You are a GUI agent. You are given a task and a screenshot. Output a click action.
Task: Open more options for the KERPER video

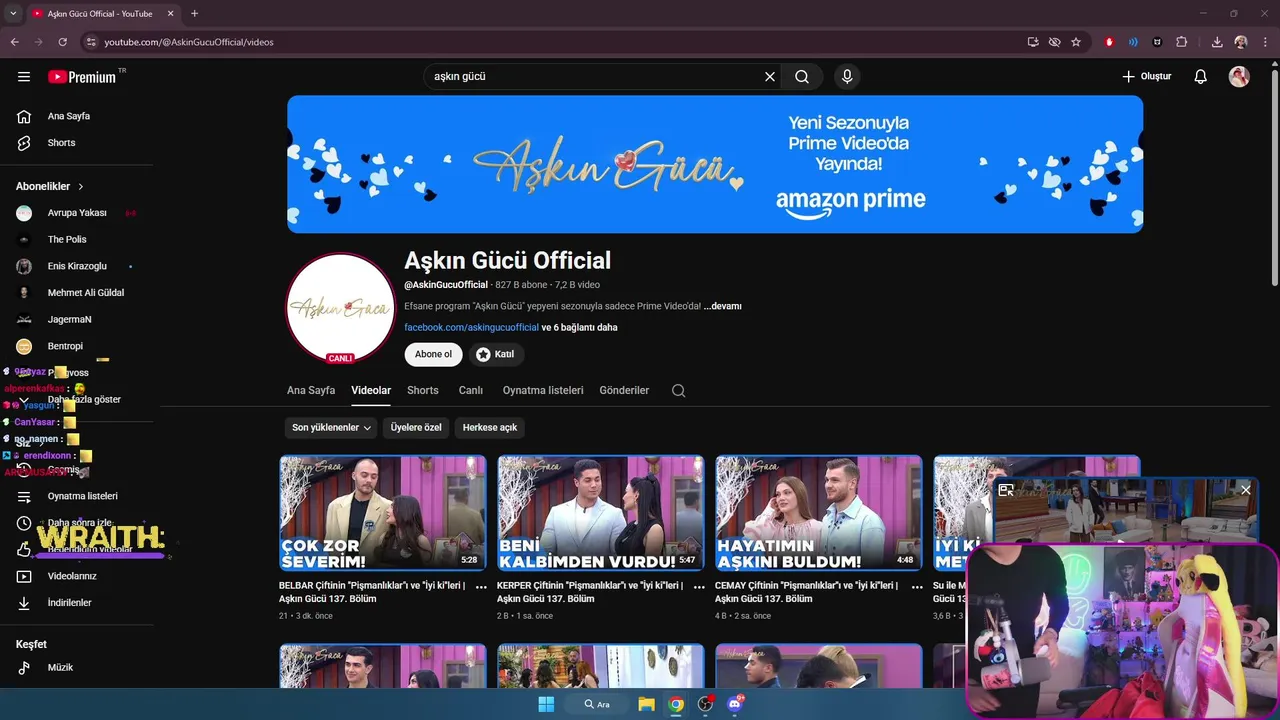tap(699, 587)
